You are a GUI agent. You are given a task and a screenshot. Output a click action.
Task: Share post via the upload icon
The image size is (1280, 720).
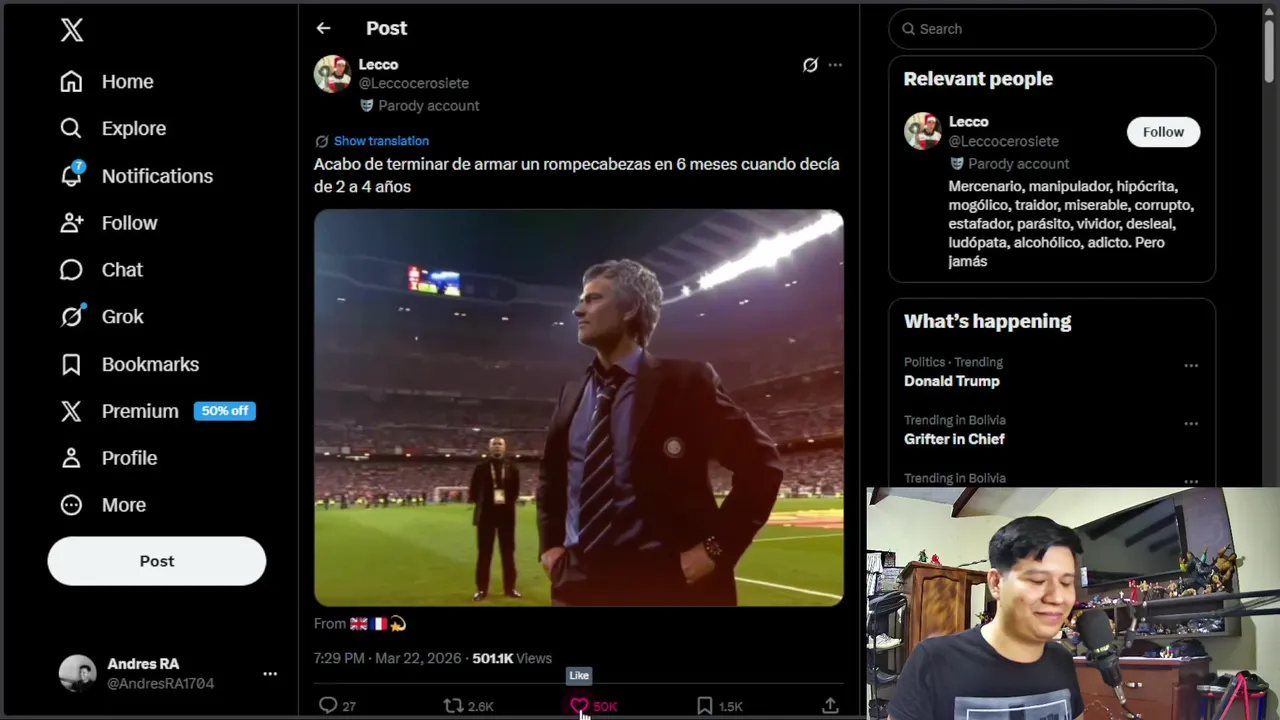830,706
